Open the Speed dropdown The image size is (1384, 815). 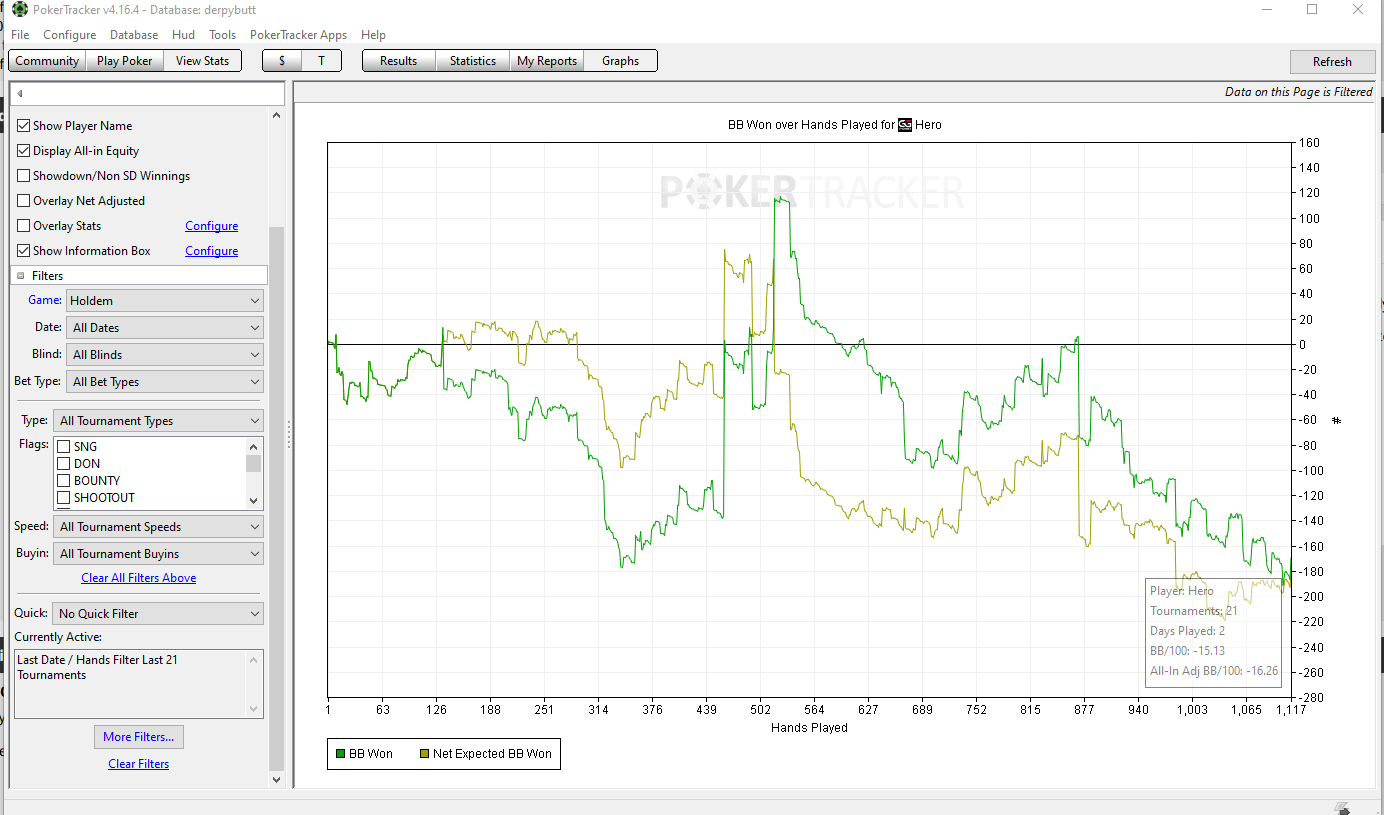point(158,527)
